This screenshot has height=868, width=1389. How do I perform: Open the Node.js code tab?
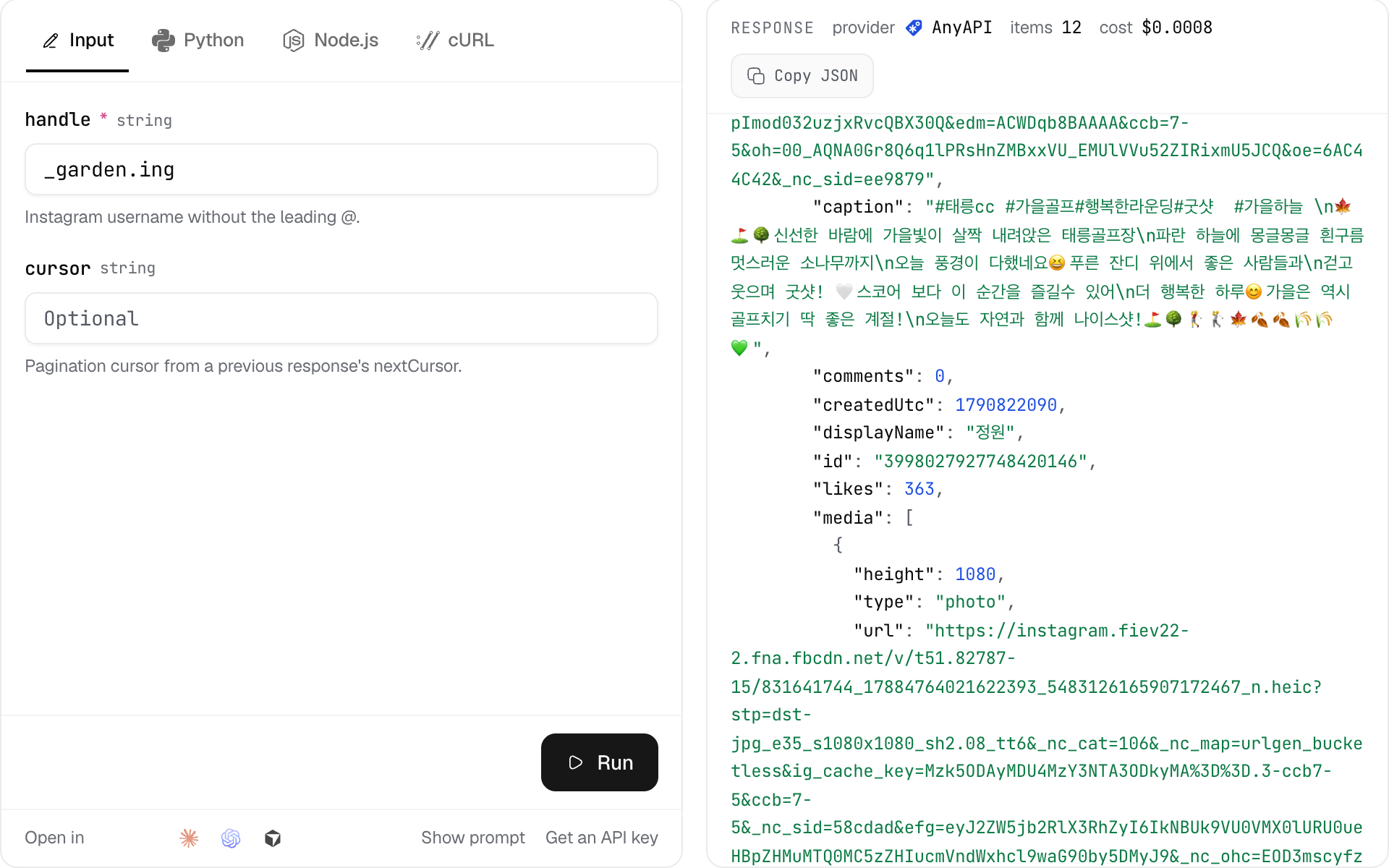click(x=331, y=40)
